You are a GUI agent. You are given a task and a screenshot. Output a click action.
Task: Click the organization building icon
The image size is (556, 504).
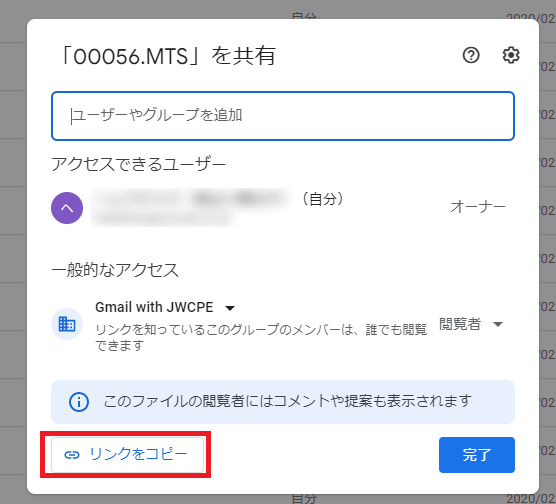coord(67,324)
